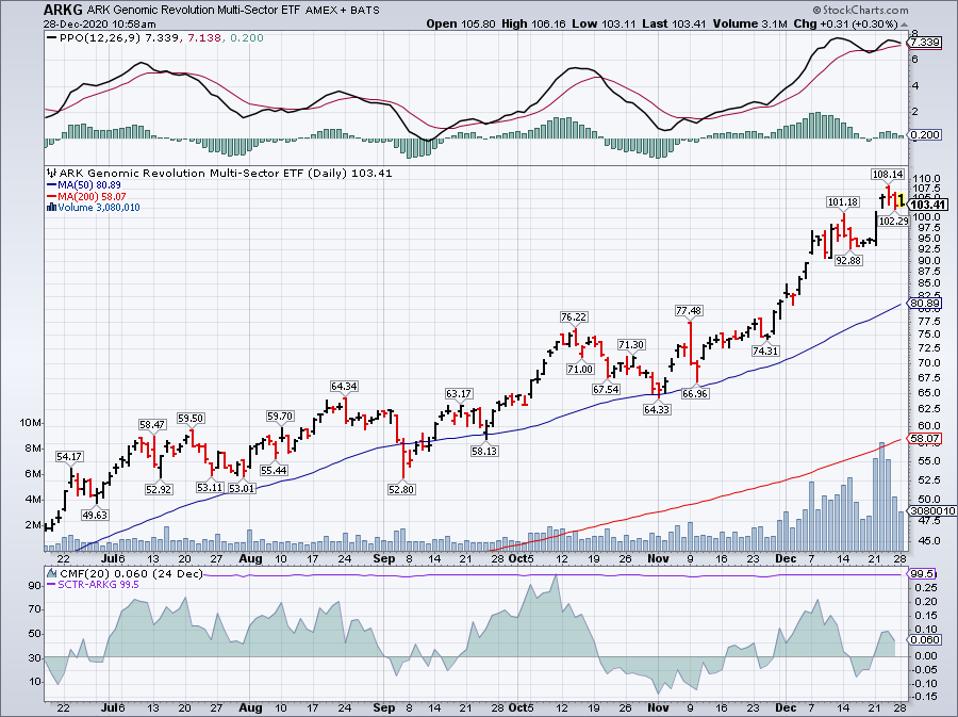Click the 55.44 price label
This screenshot has width=958, height=717.
(274, 470)
